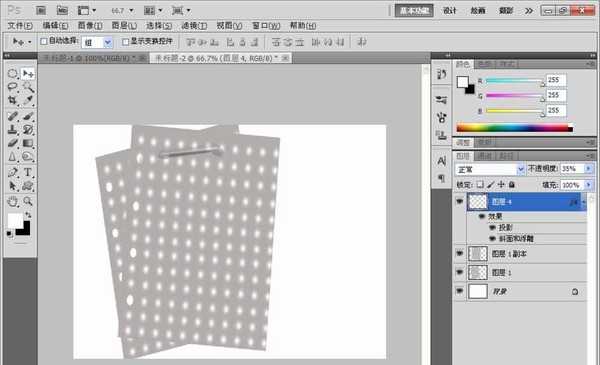Select the Clone Stamp tool
This screenshot has height=365, width=600.
click(x=13, y=129)
